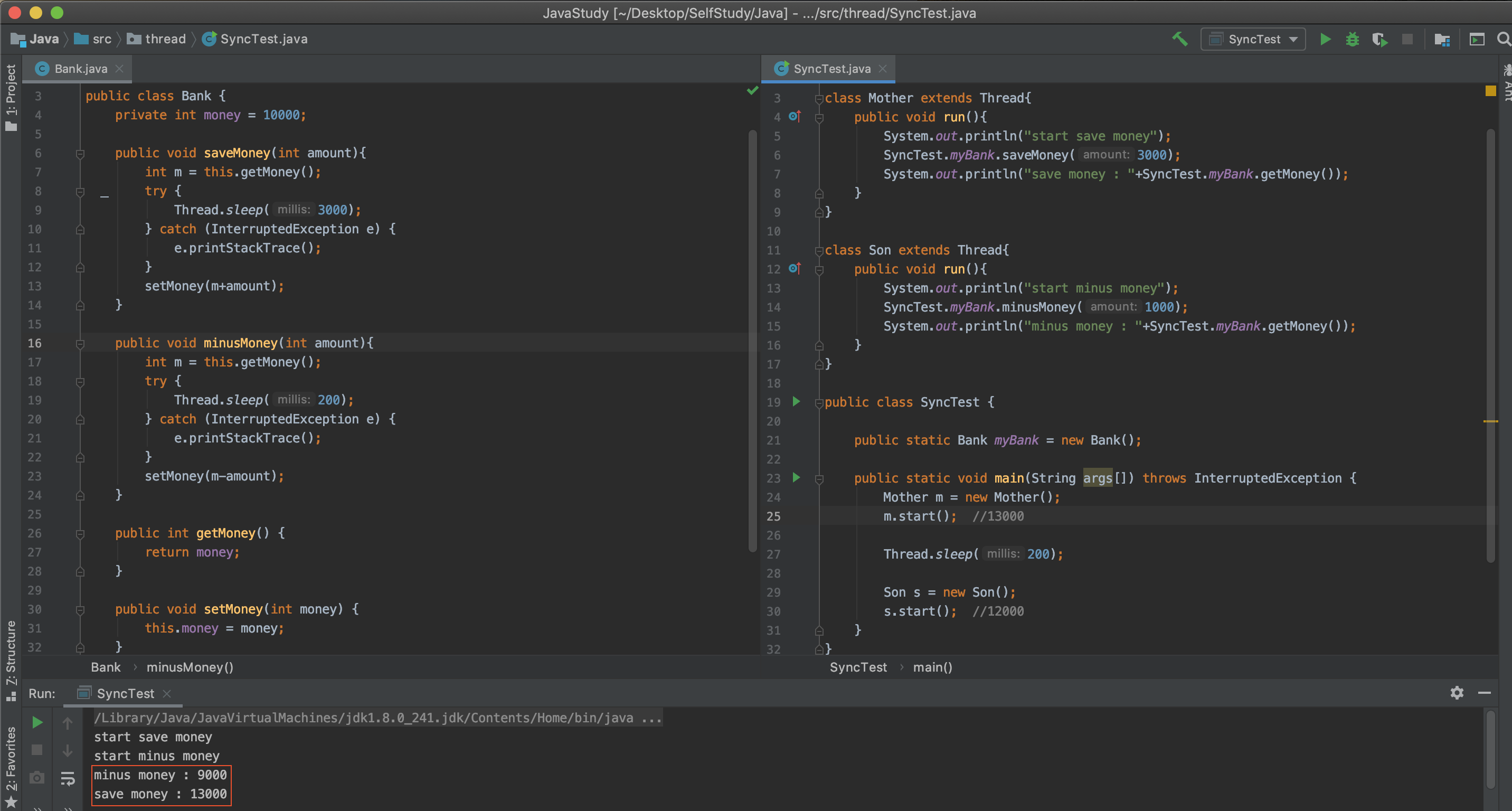Collapse the saveMoney method fold marker
This screenshot has width=1512, height=811.
pos(80,154)
